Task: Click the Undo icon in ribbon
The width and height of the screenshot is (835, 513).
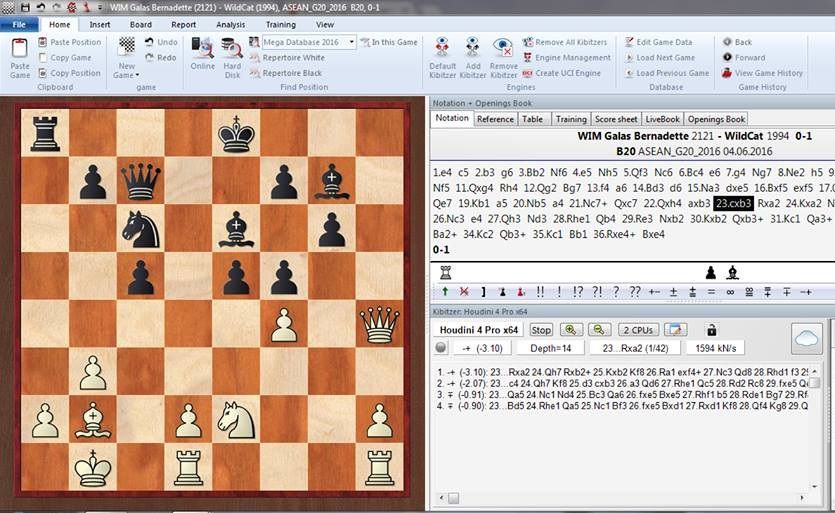Action: [149, 42]
